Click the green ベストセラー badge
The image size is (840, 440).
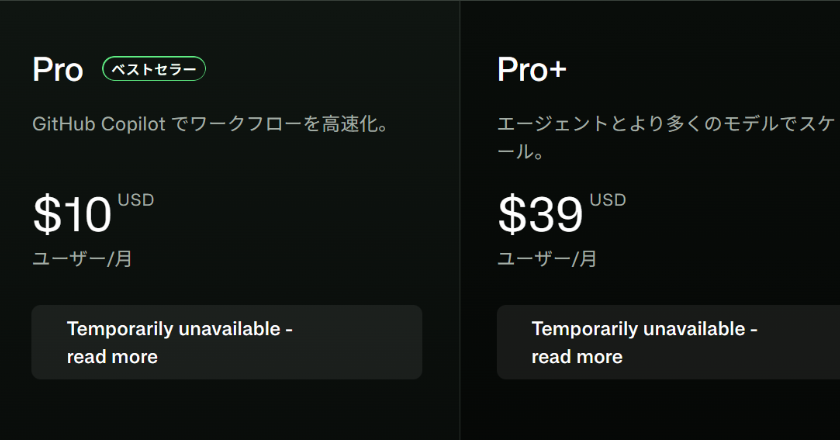pyautogui.click(x=154, y=69)
